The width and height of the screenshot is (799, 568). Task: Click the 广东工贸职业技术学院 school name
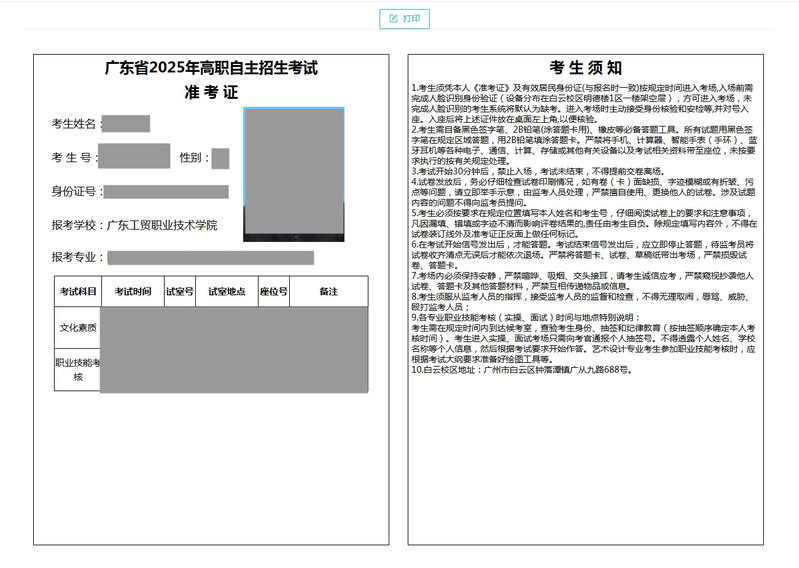(161, 225)
